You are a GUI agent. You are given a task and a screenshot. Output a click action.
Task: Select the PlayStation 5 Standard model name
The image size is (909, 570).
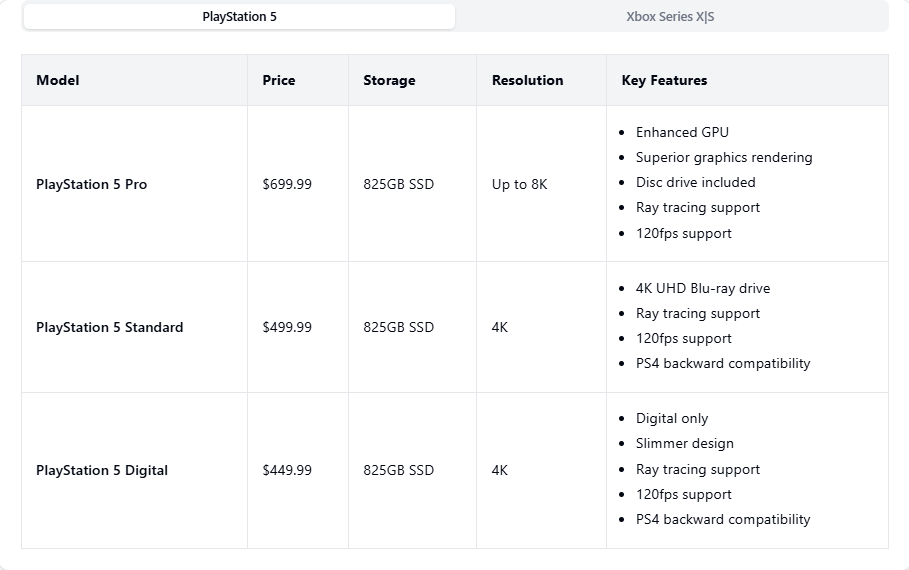point(109,327)
